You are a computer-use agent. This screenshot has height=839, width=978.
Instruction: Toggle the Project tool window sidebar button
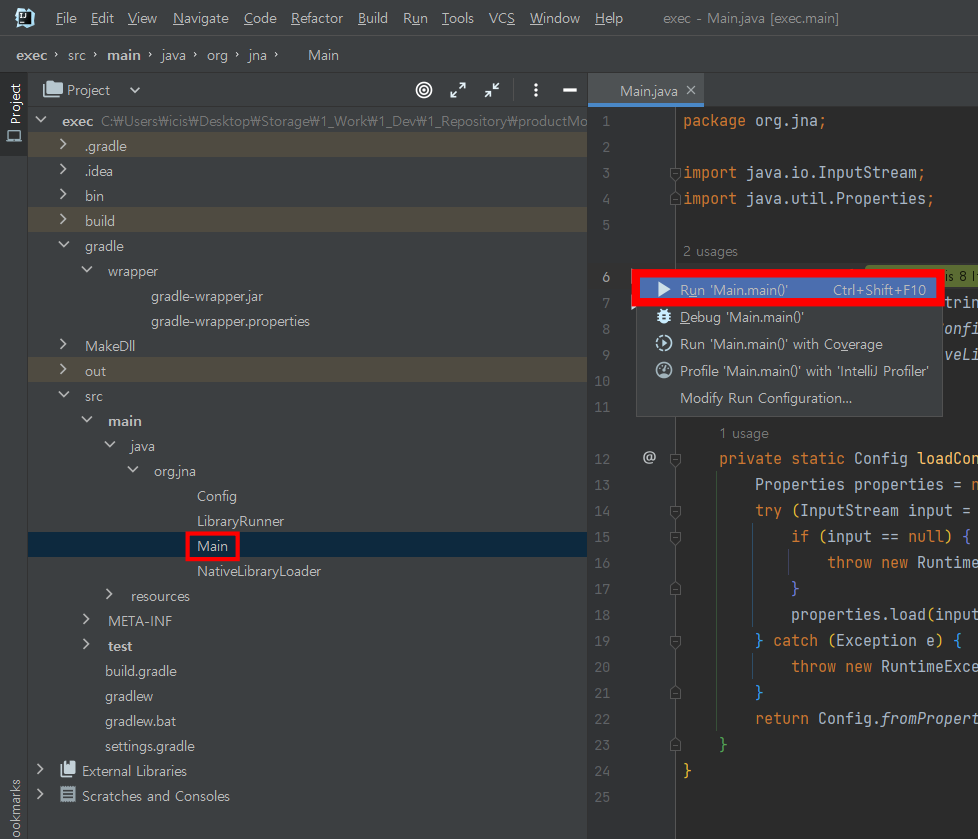point(14,112)
